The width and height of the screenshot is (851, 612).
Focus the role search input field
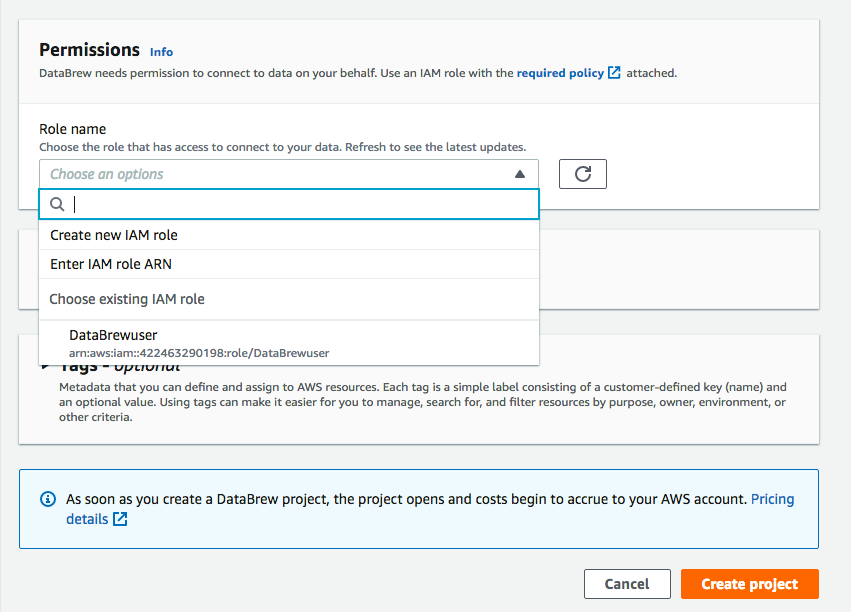point(289,204)
